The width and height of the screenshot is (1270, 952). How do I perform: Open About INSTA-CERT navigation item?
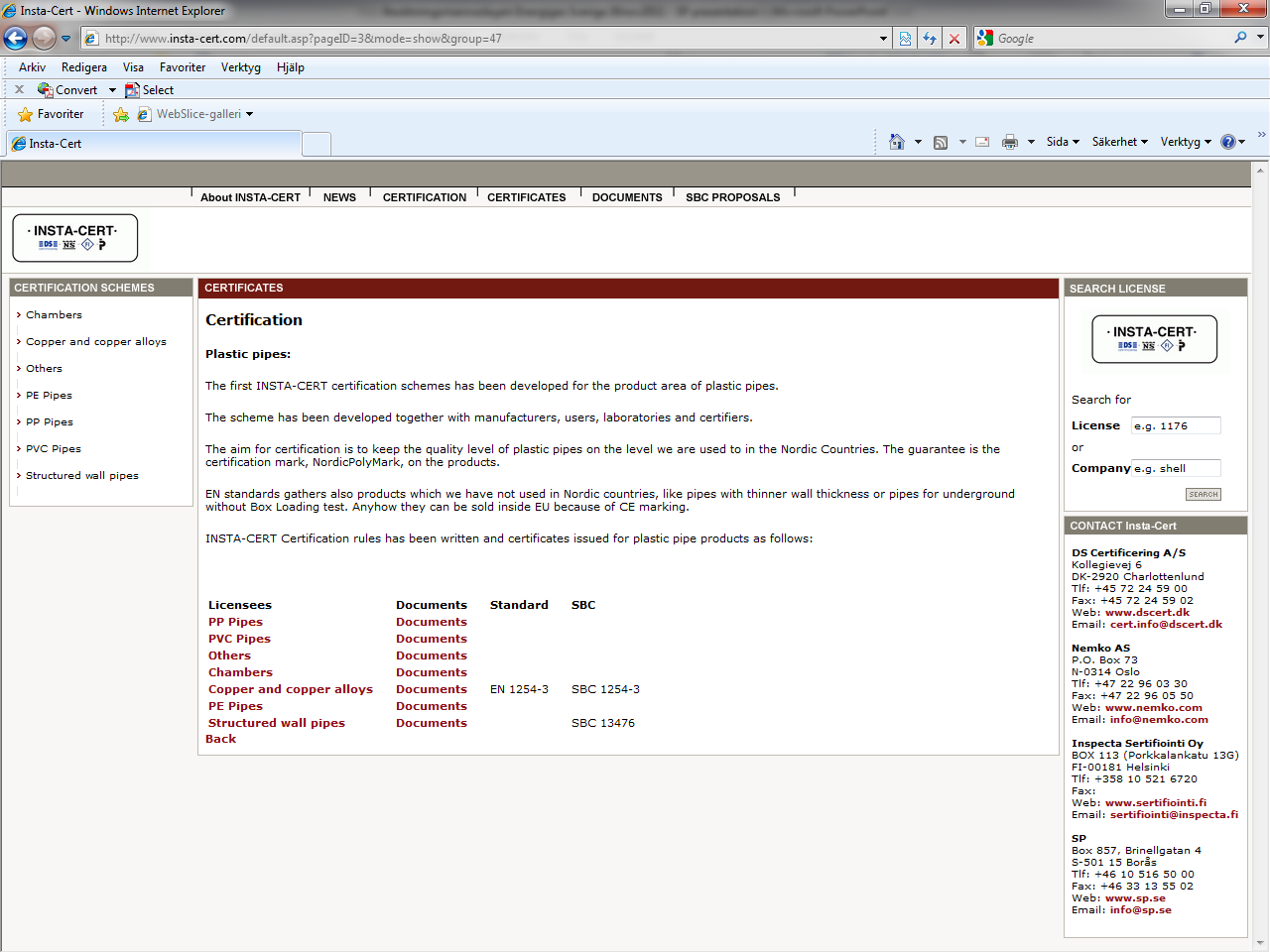pyautogui.click(x=250, y=197)
